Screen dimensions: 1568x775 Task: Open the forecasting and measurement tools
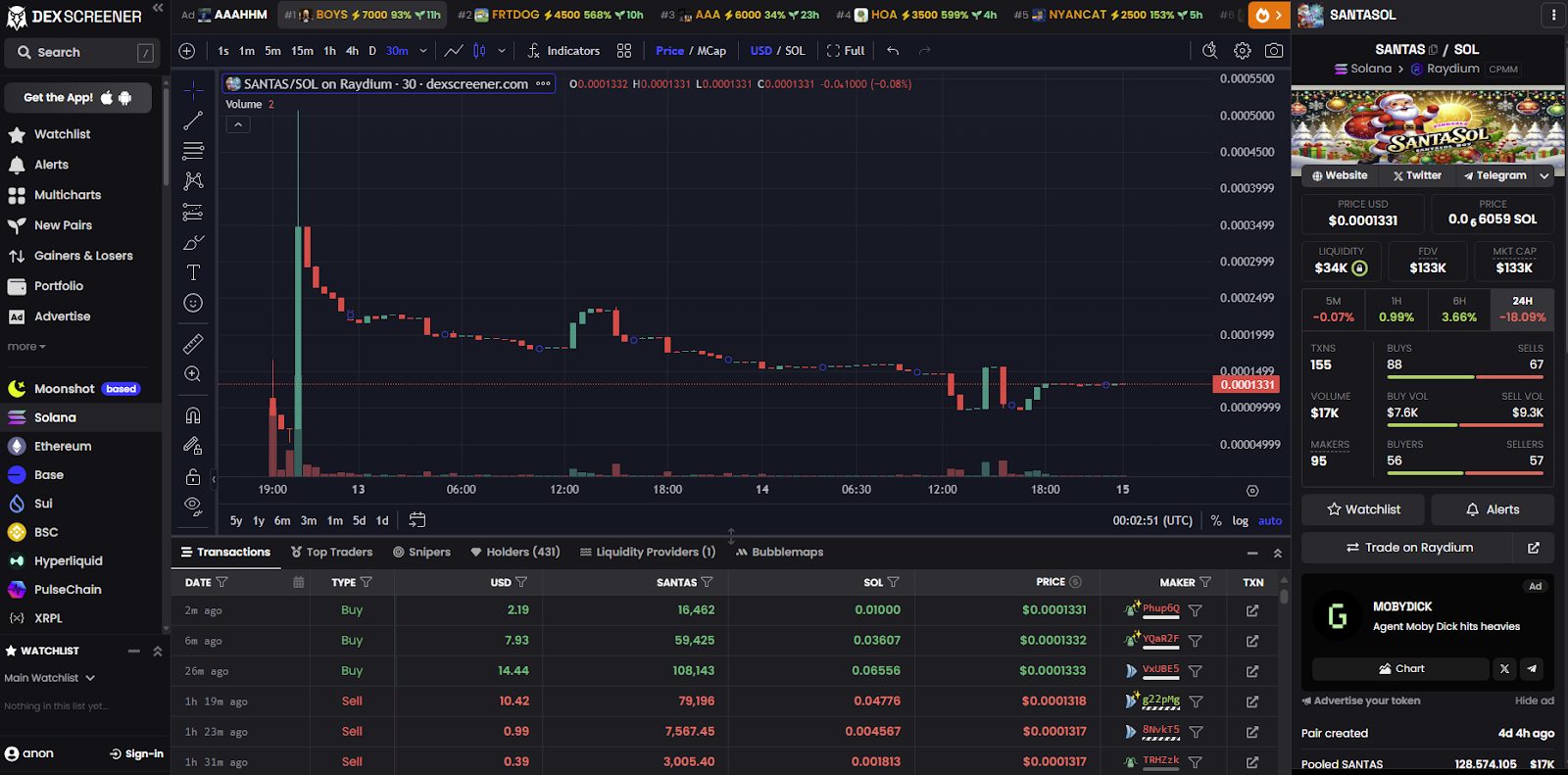click(x=193, y=212)
